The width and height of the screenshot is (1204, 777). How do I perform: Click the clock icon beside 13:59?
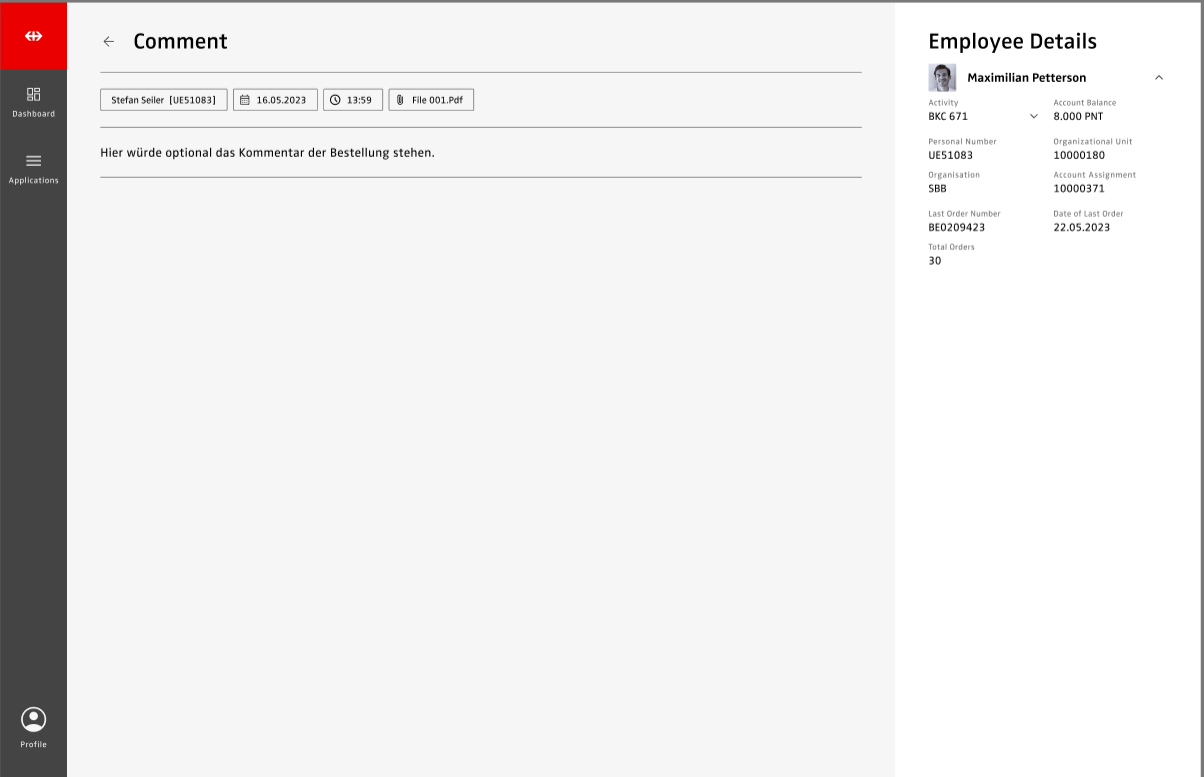click(335, 100)
